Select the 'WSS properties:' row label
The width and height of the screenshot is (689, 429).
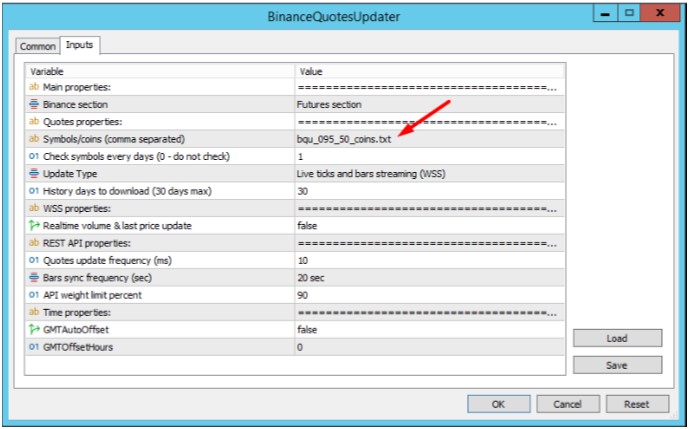[x=77, y=208]
